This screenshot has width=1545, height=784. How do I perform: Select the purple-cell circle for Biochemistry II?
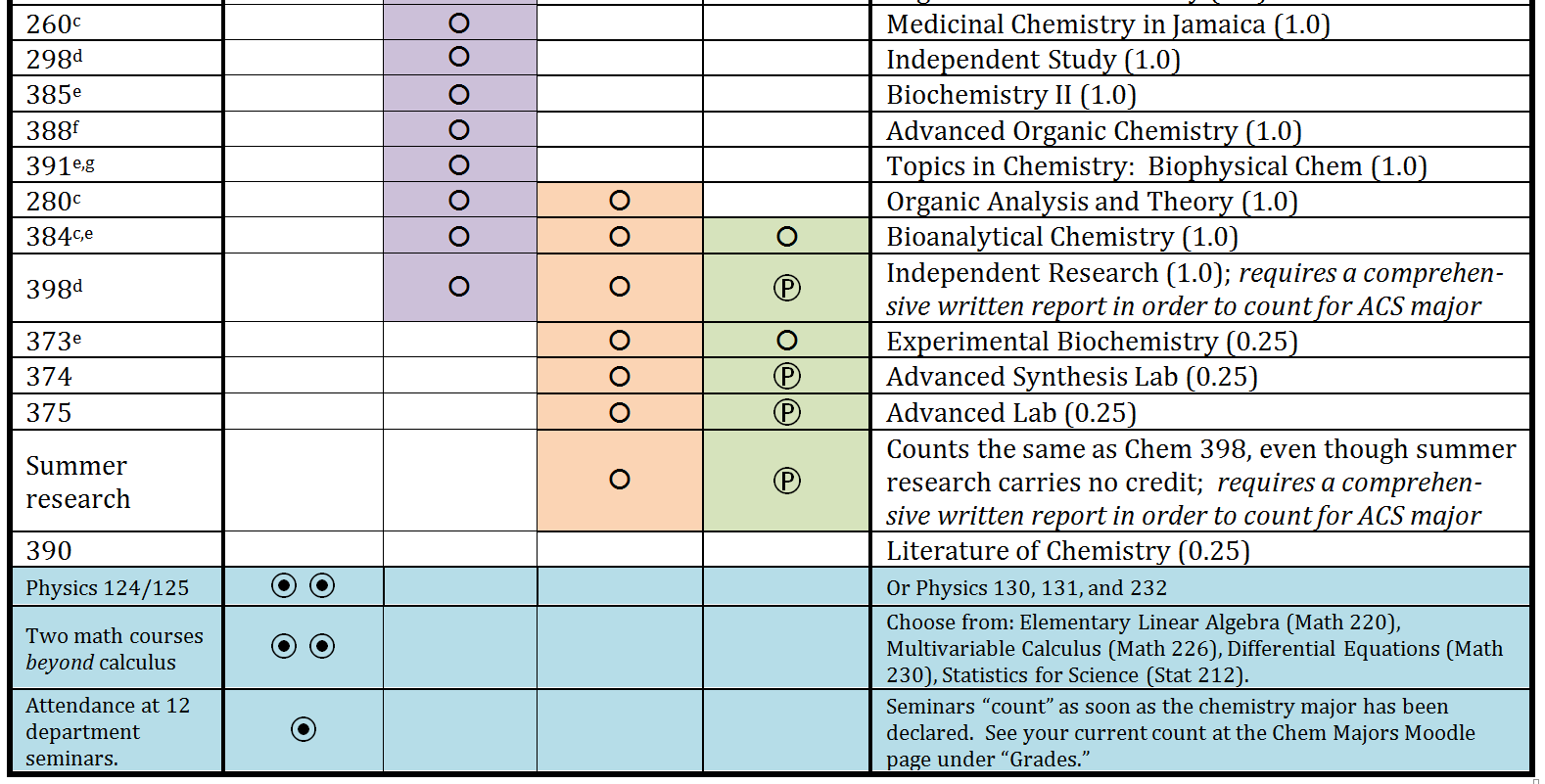click(x=459, y=95)
